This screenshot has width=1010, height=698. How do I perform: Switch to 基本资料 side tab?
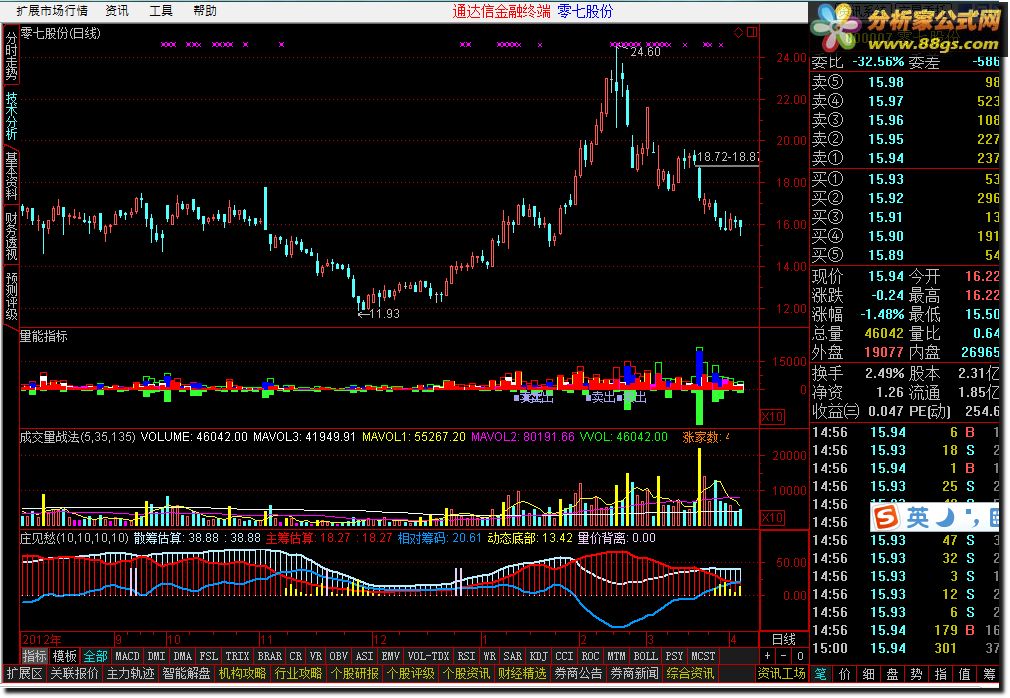[11, 176]
